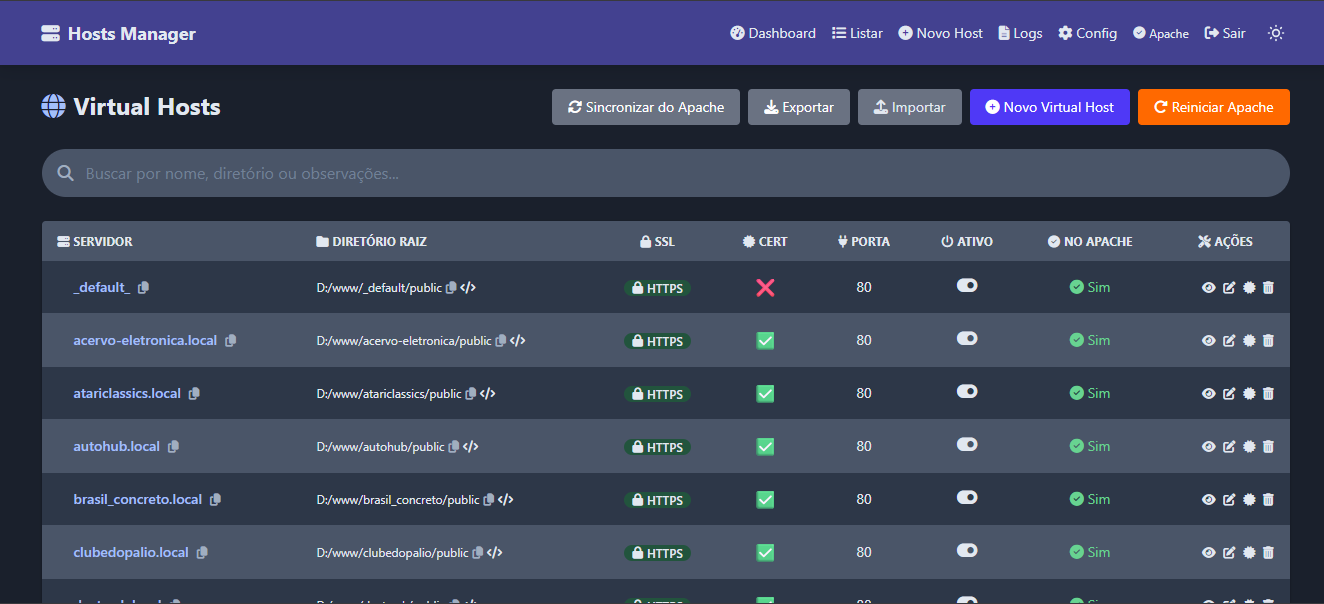The width and height of the screenshot is (1324, 604).
Task: Toggle active switch for acervo-eletronica.local
Action: (x=967, y=339)
